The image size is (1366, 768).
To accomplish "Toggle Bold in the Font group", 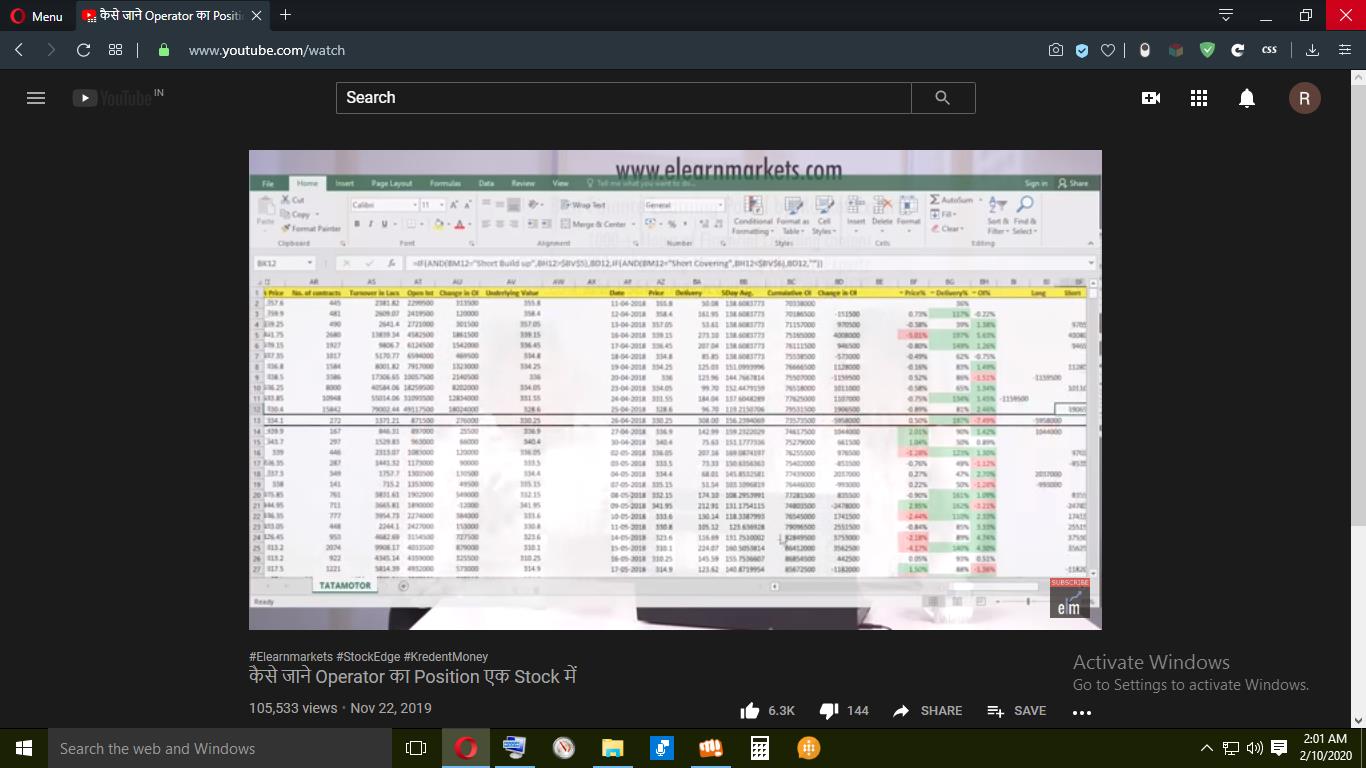I will pos(356,223).
